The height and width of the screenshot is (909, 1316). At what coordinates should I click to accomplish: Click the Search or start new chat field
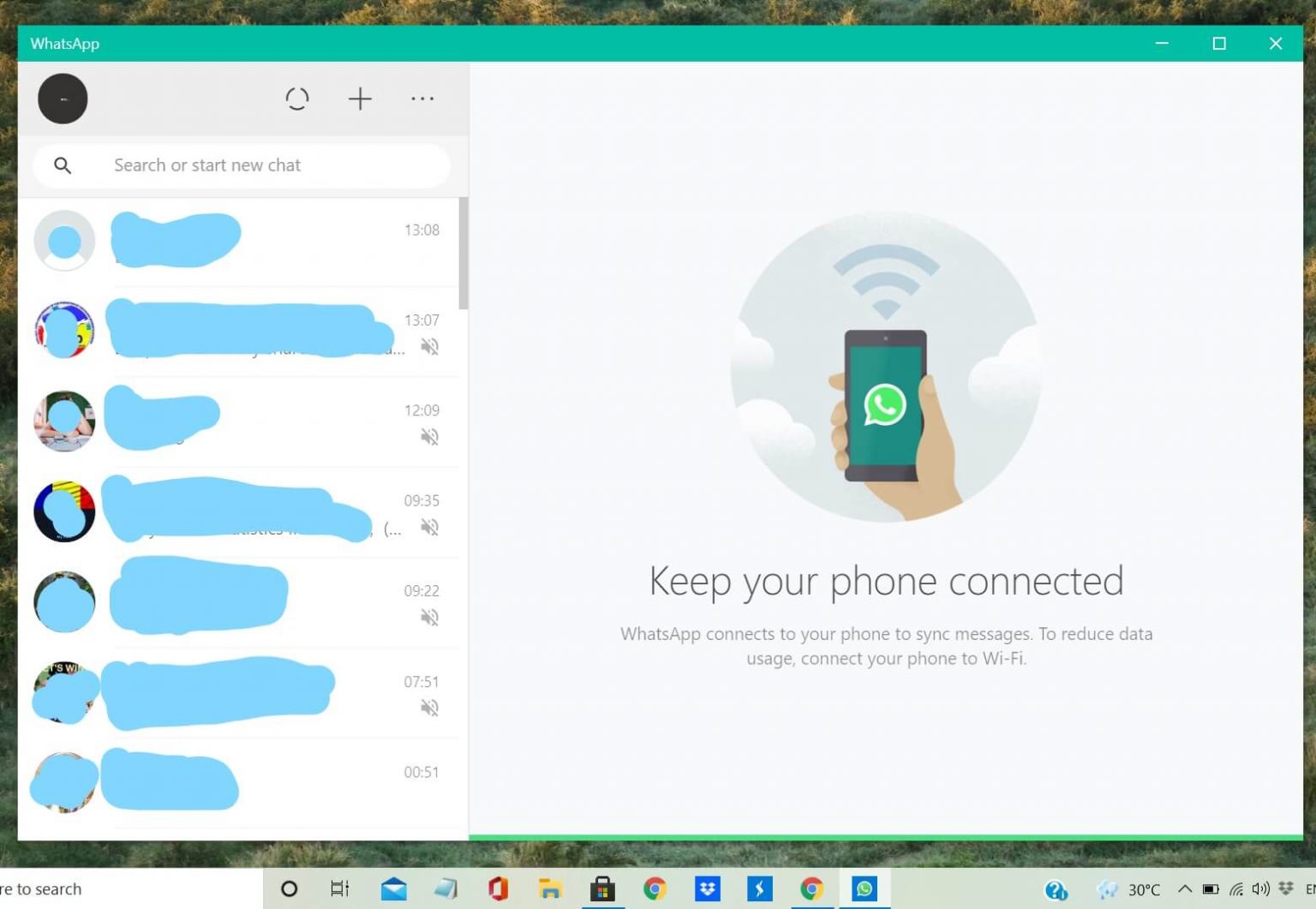[x=241, y=165]
